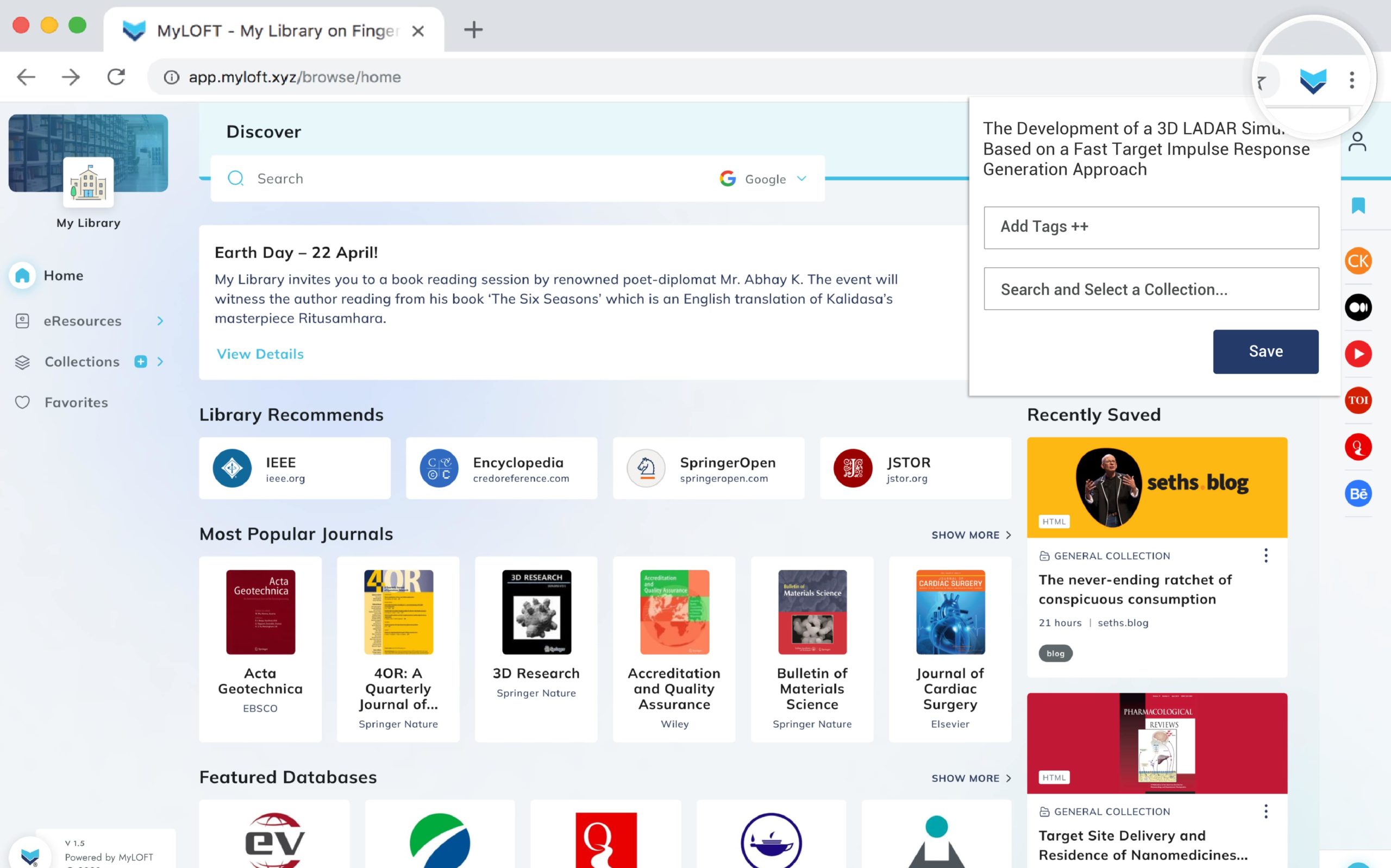Open Search and Select a Collection dropdown
Screen dimensions: 1391x868
coord(1151,289)
